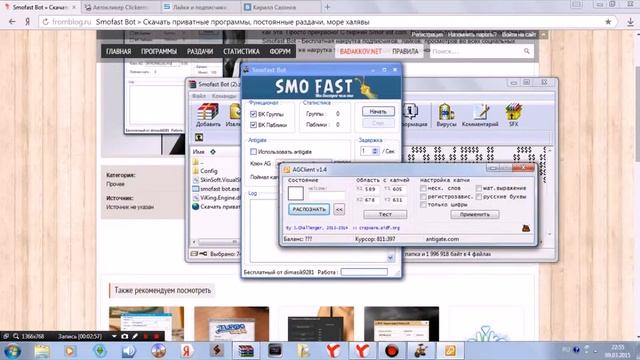Open the ПРАВИЛА site menu item
640x360 pixels.
click(x=405, y=51)
